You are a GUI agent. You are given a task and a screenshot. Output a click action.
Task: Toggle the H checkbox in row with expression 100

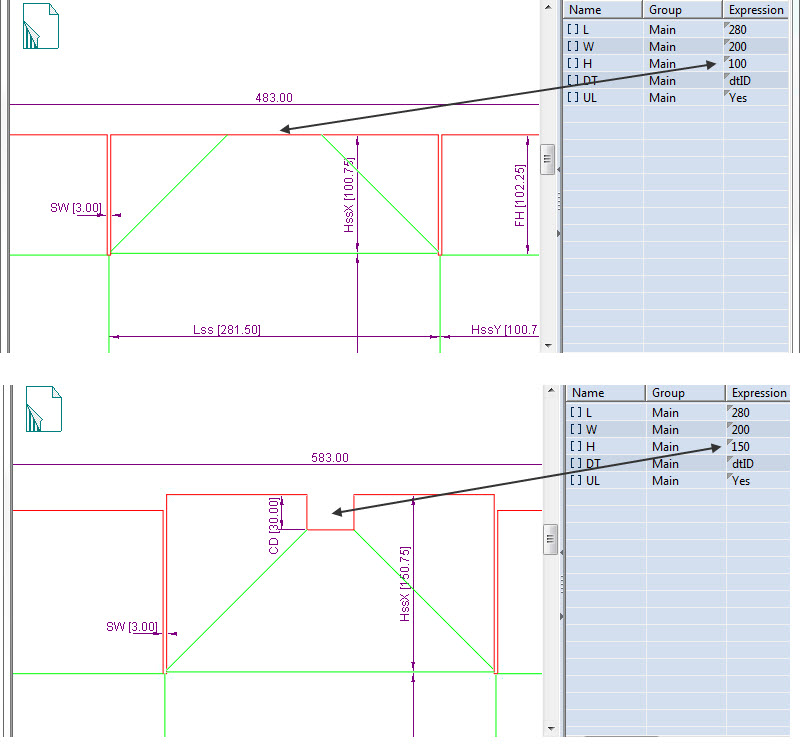574,63
